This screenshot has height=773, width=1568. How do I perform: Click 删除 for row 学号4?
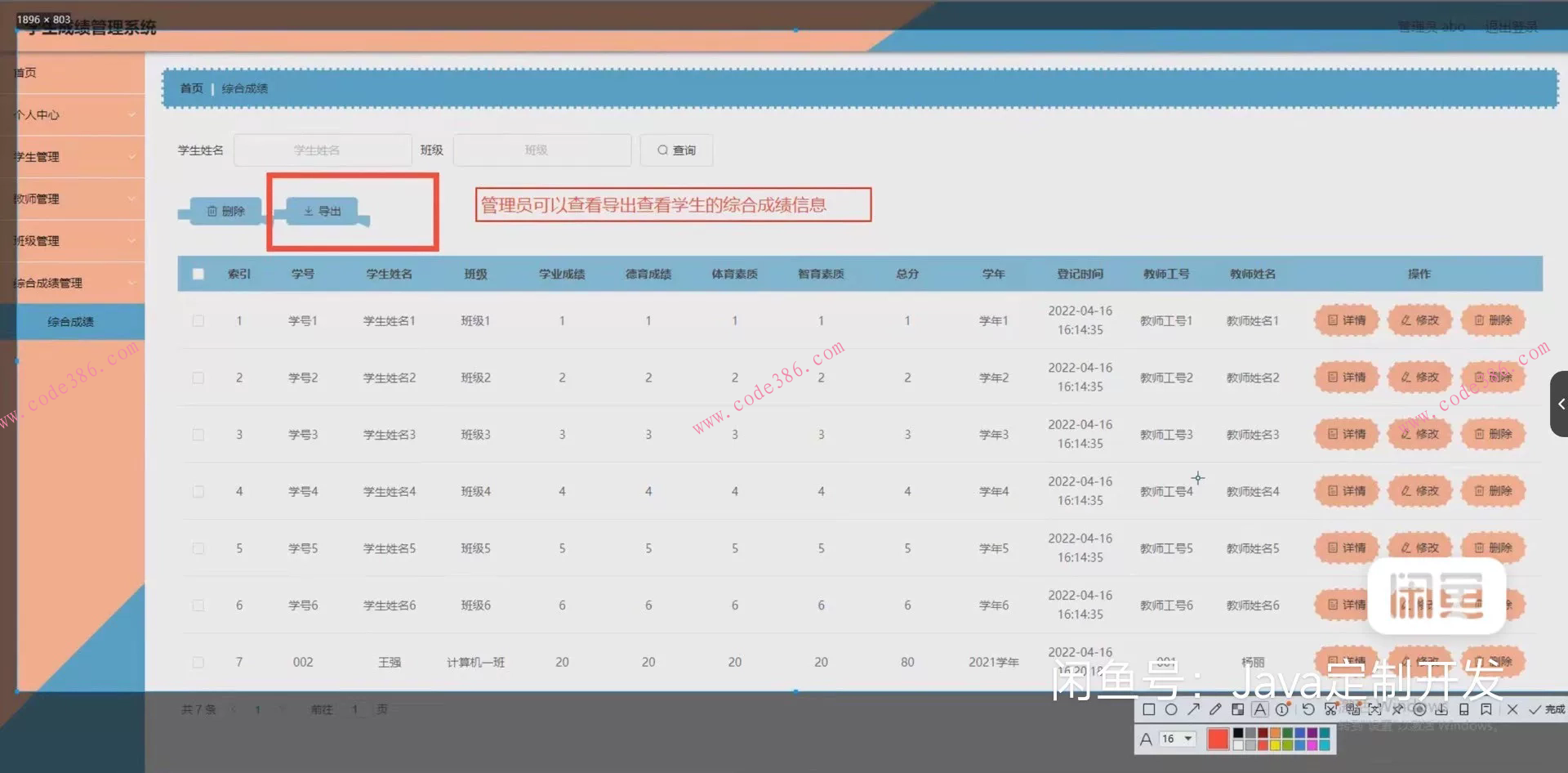[1493, 491]
